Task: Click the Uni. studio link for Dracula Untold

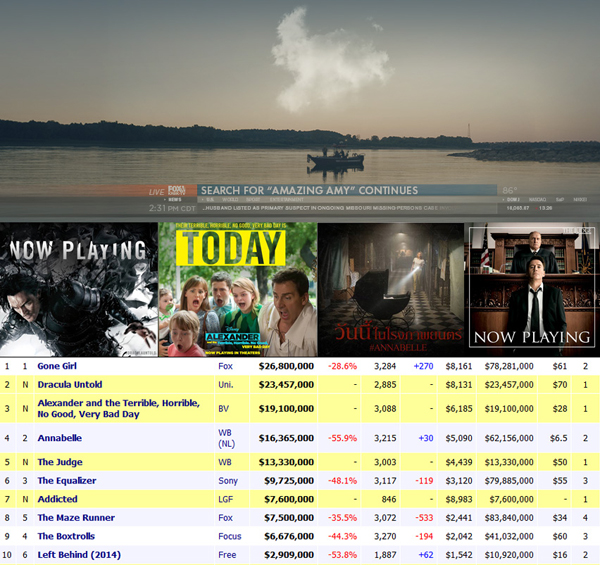Action: pyautogui.click(x=225, y=384)
